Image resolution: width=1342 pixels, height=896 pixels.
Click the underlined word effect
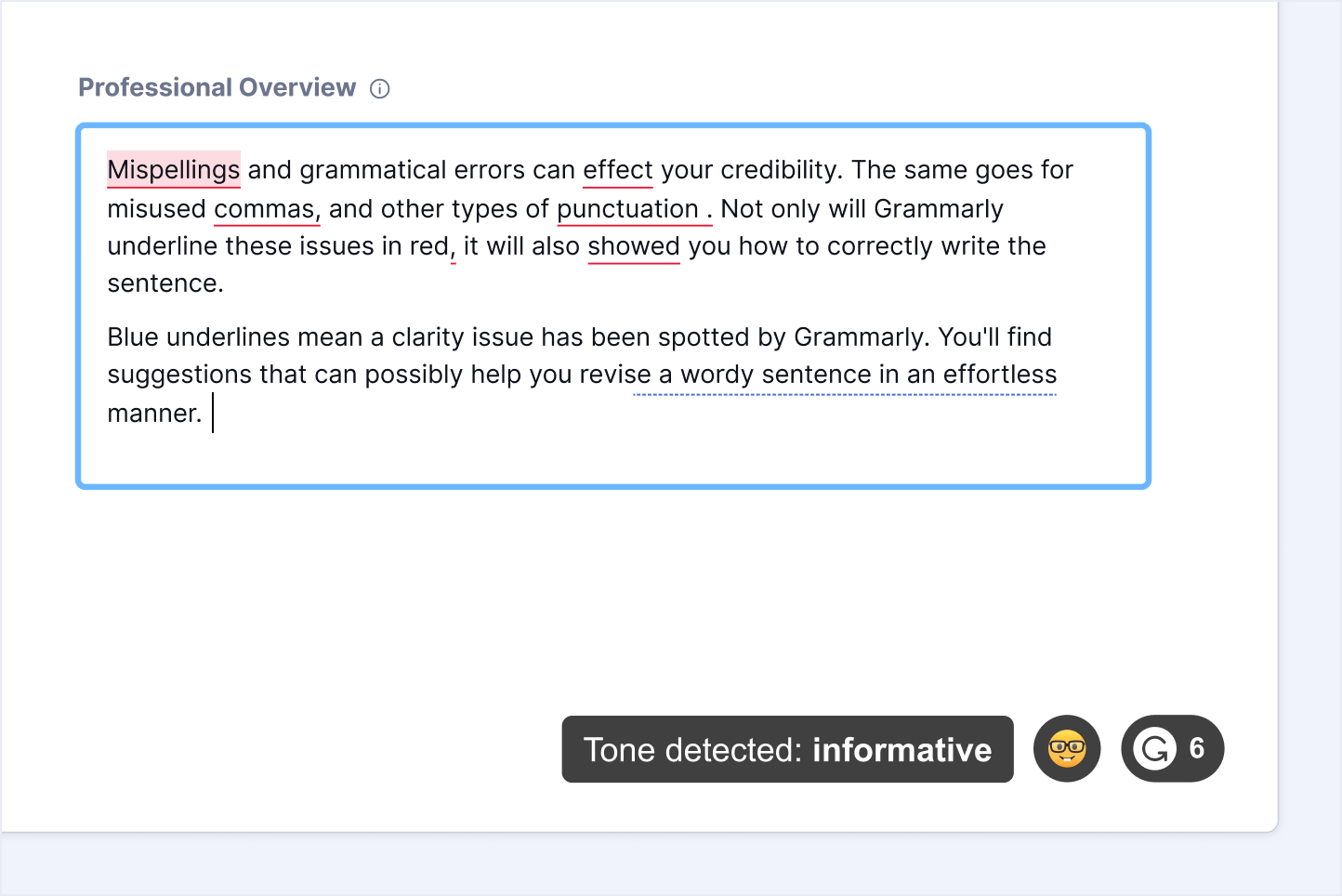618,169
